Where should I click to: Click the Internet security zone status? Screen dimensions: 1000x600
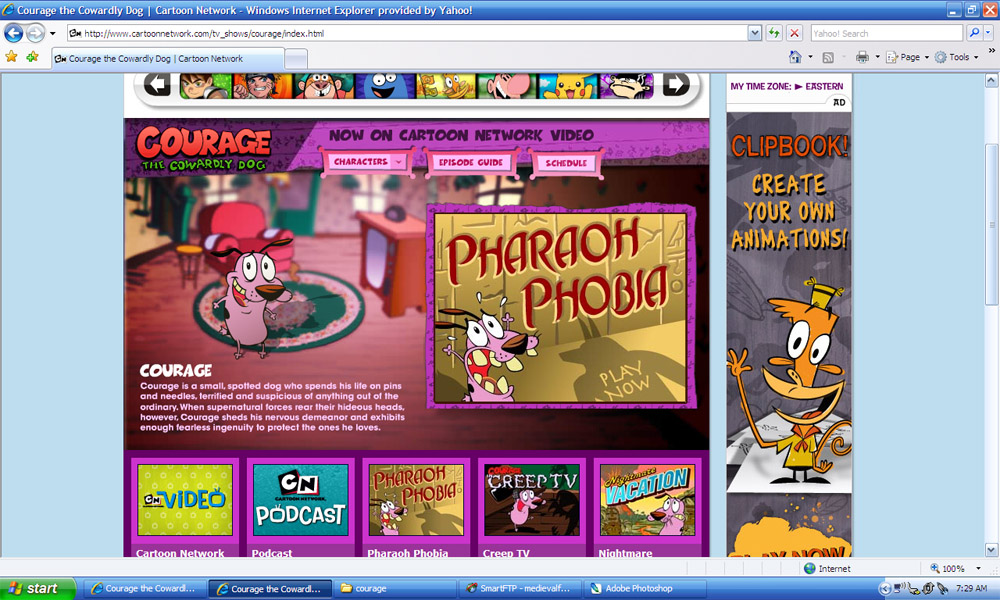tap(827, 568)
